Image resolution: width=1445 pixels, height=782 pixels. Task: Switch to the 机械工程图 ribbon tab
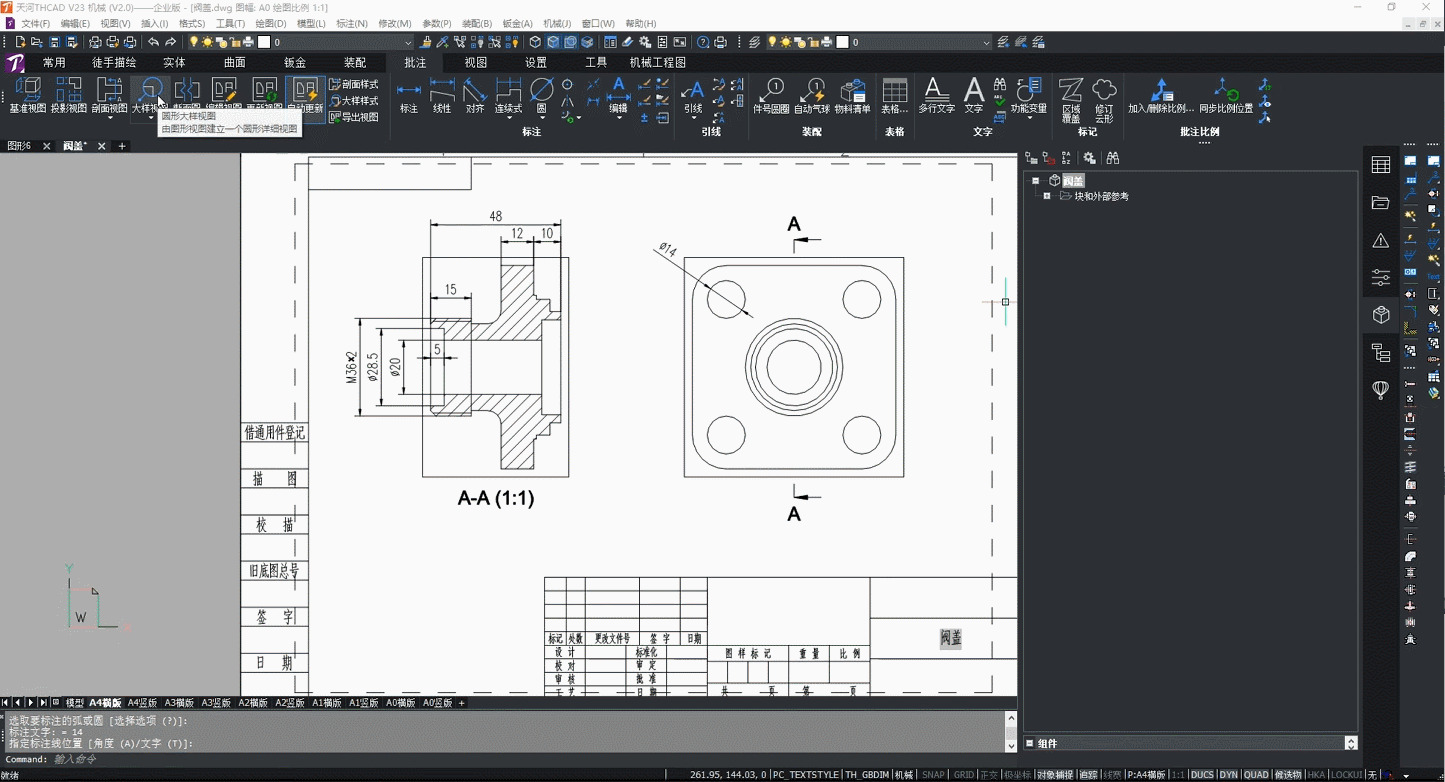(658, 62)
